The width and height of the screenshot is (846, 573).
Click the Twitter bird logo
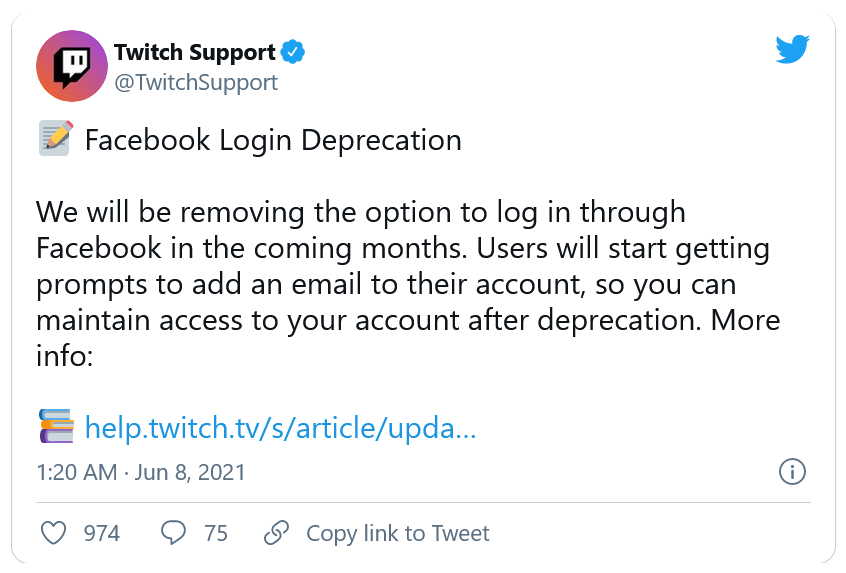(x=792, y=50)
